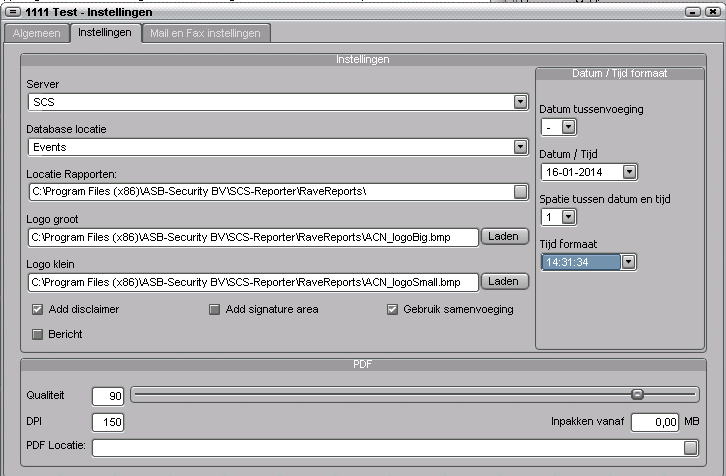Browse for Locatie Rapporten folder
The height and width of the screenshot is (476, 726).
(x=520, y=192)
